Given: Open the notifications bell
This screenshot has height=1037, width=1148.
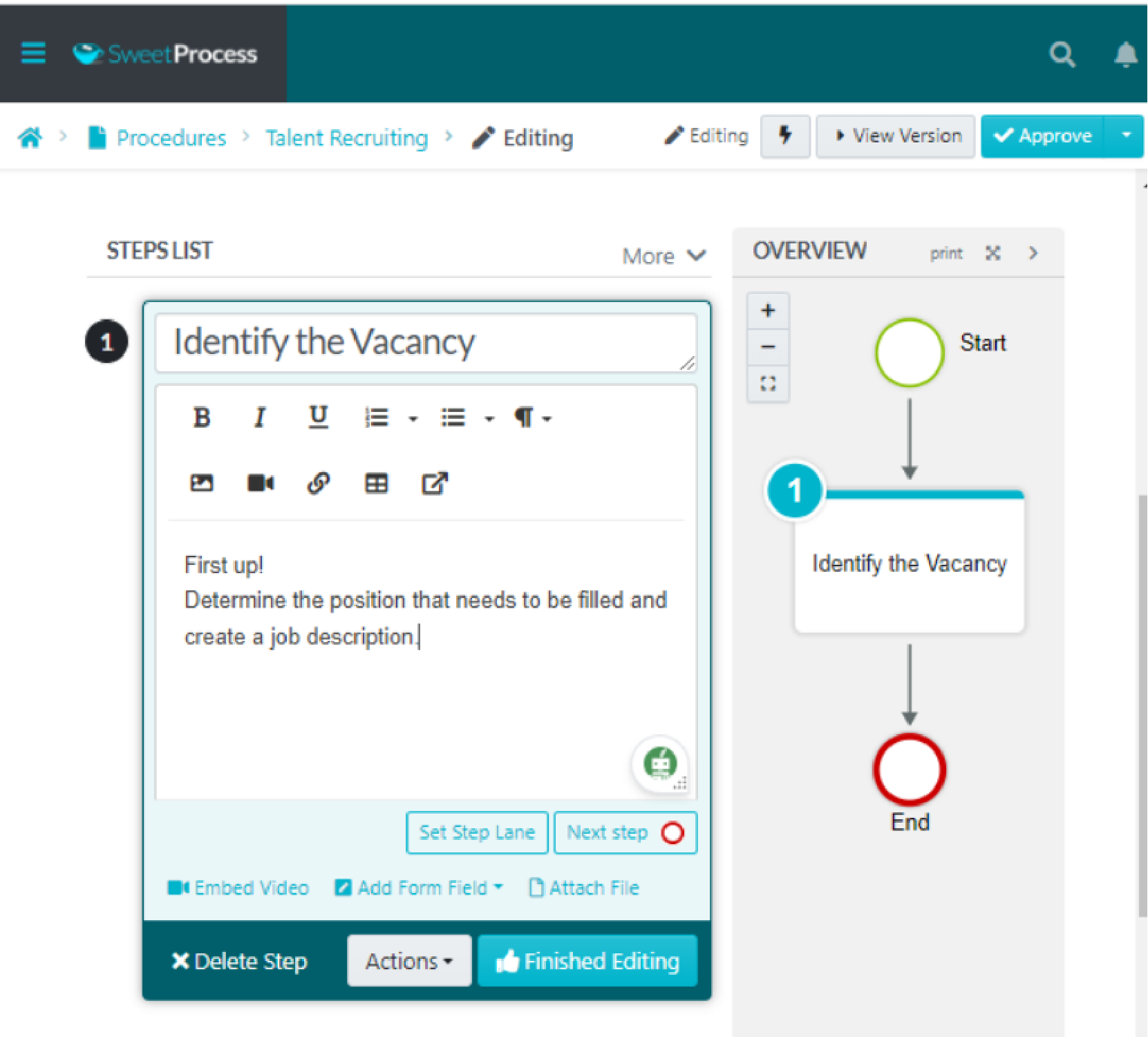Looking at the screenshot, I should [x=1125, y=54].
